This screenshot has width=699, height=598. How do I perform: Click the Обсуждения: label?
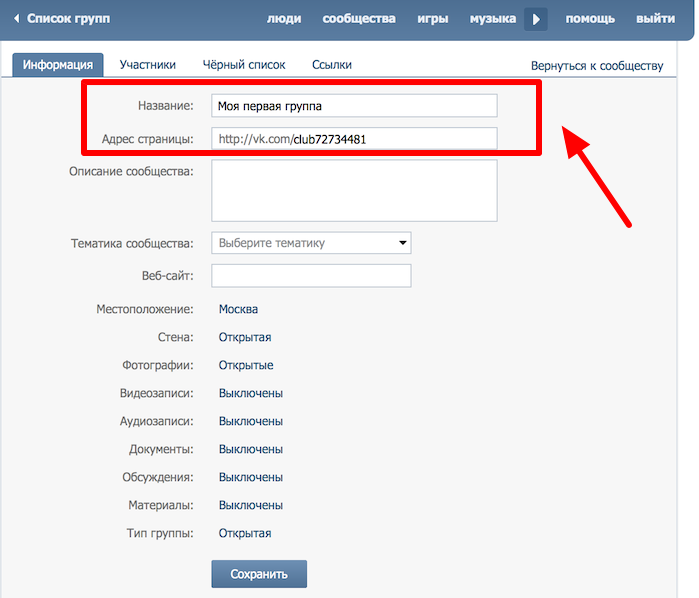(x=158, y=478)
